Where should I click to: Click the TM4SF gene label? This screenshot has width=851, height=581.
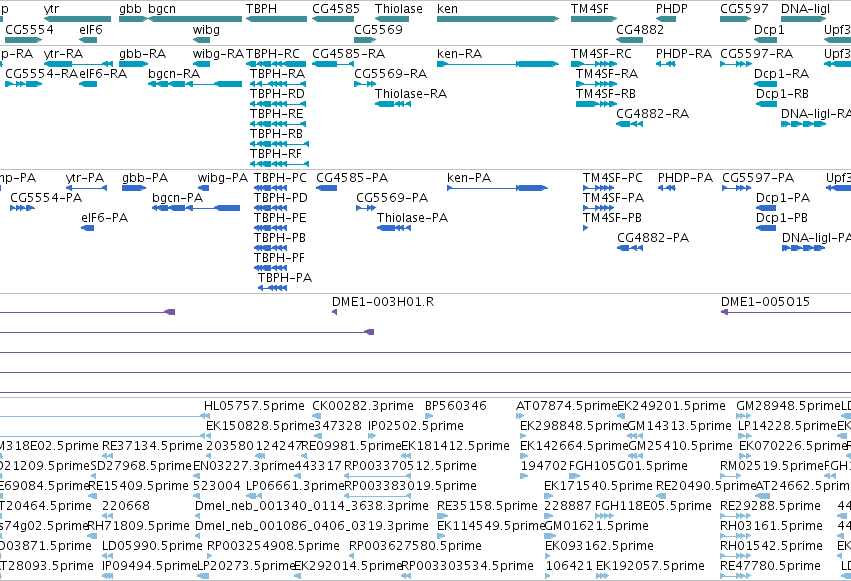(589, 9)
